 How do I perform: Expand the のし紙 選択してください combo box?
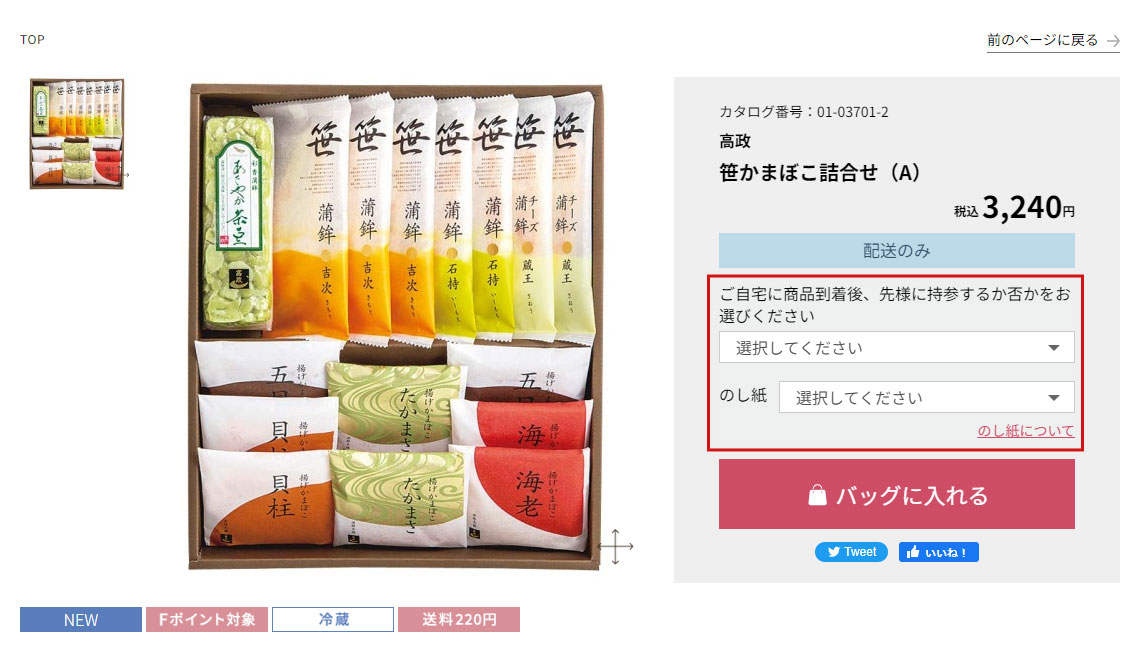point(926,397)
